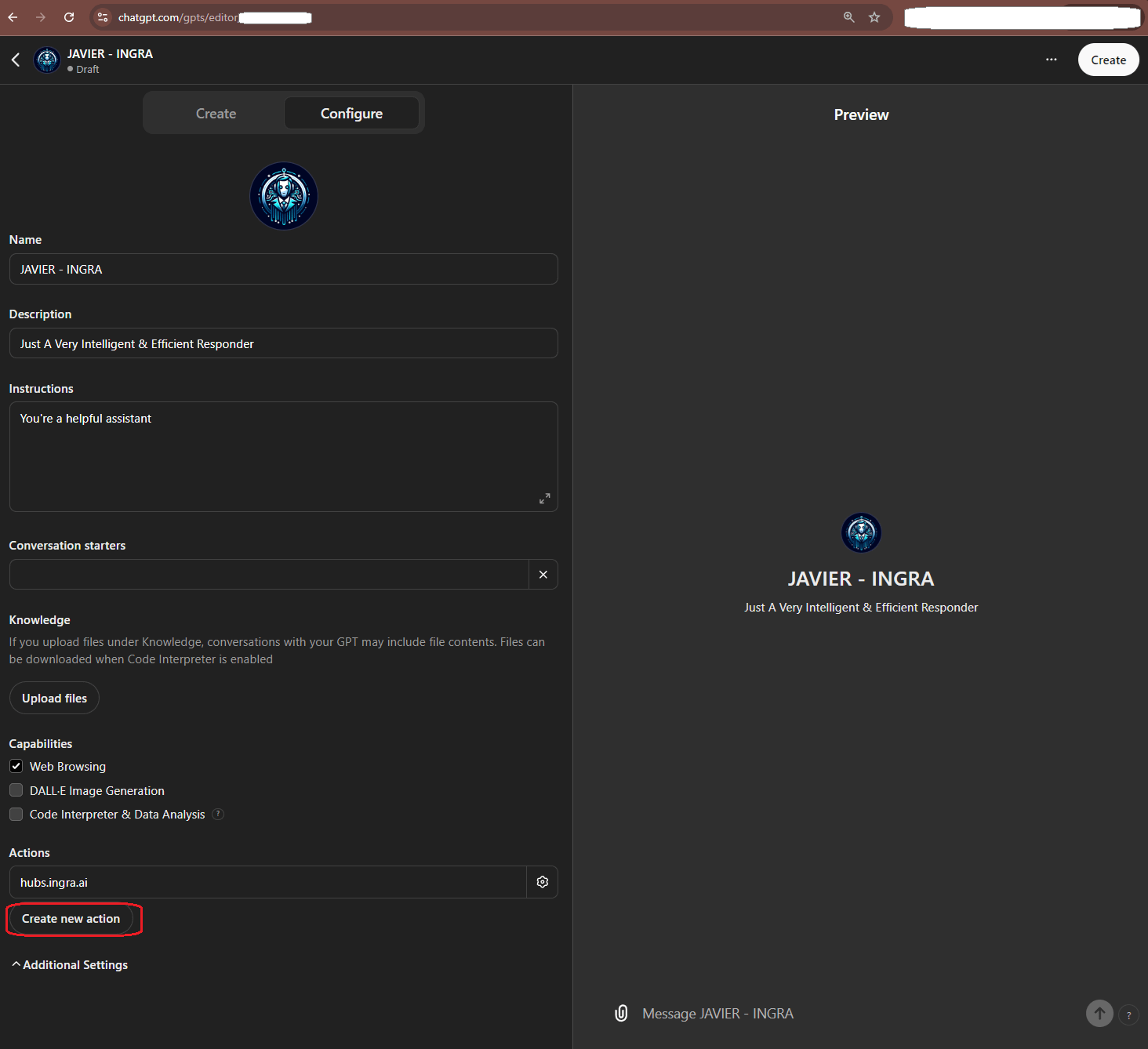Click the JAVIER - INGRA title in preview
The height and width of the screenshot is (1049, 1148).
pyautogui.click(x=861, y=579)
